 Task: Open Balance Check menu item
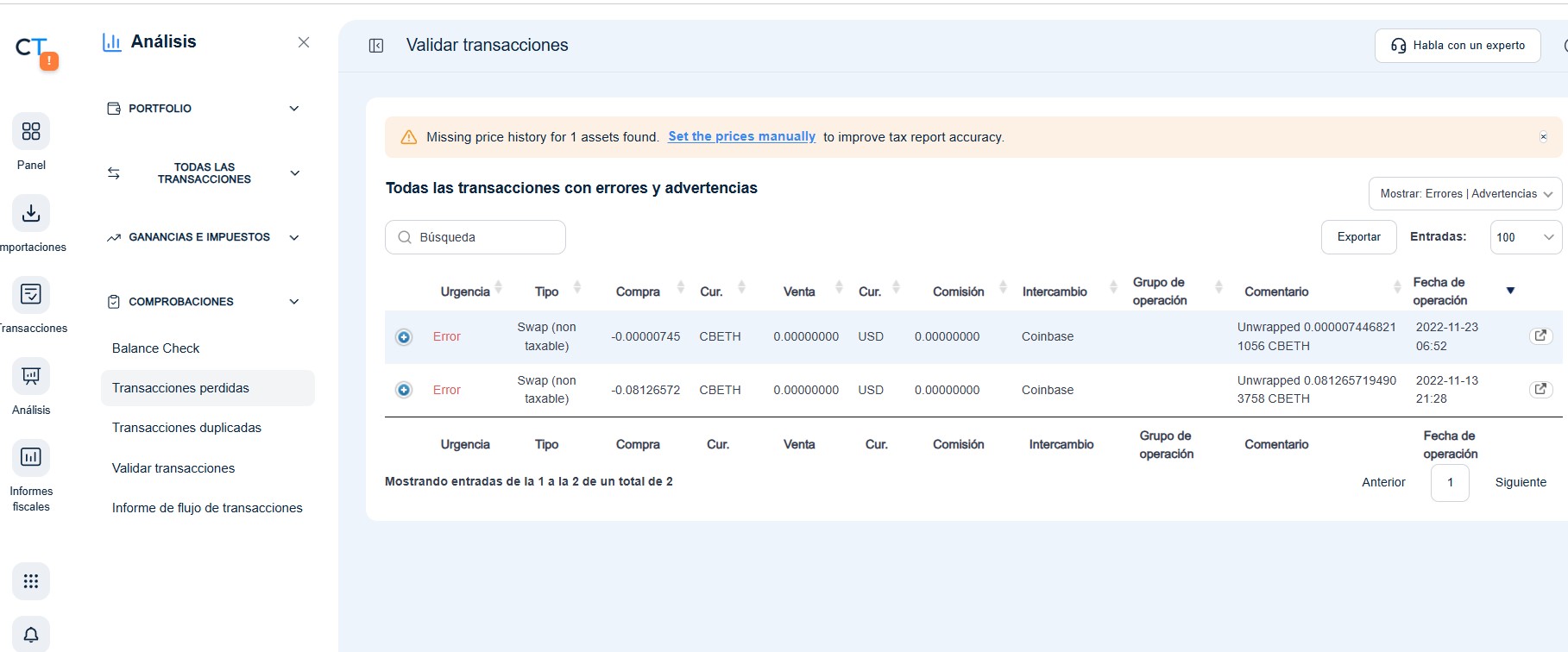[x=155, y=348]
